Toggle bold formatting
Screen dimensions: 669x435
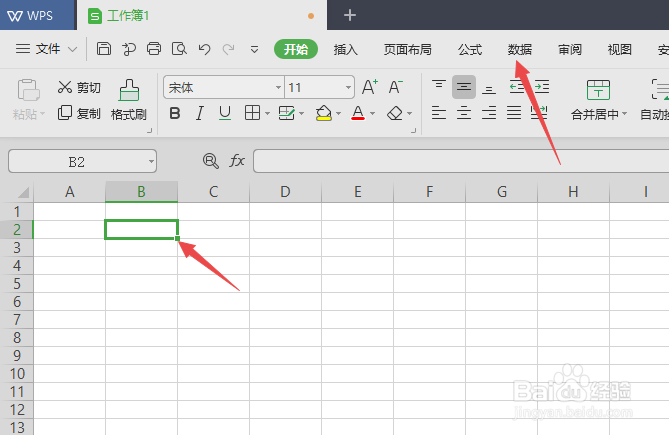tap(175, 113)
